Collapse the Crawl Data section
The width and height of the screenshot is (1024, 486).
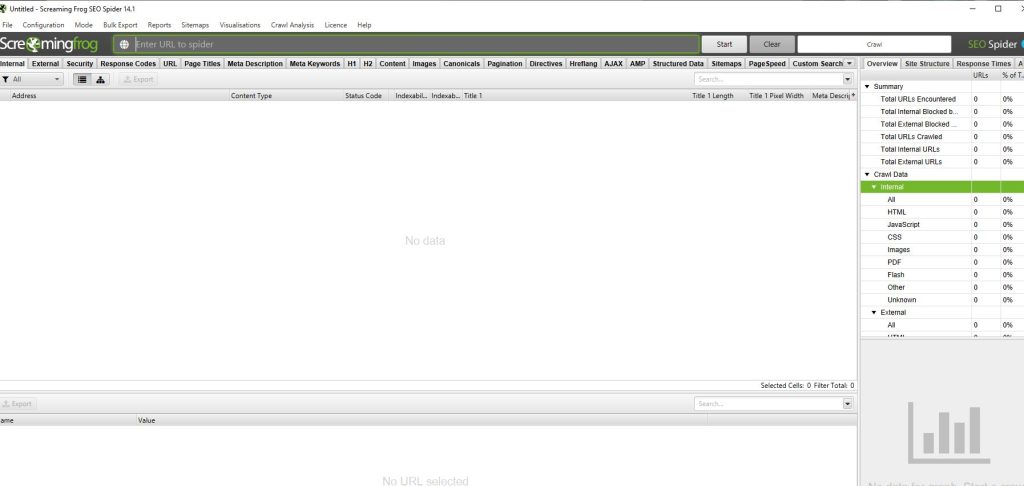pyautogui.click(x=867, y=174)
